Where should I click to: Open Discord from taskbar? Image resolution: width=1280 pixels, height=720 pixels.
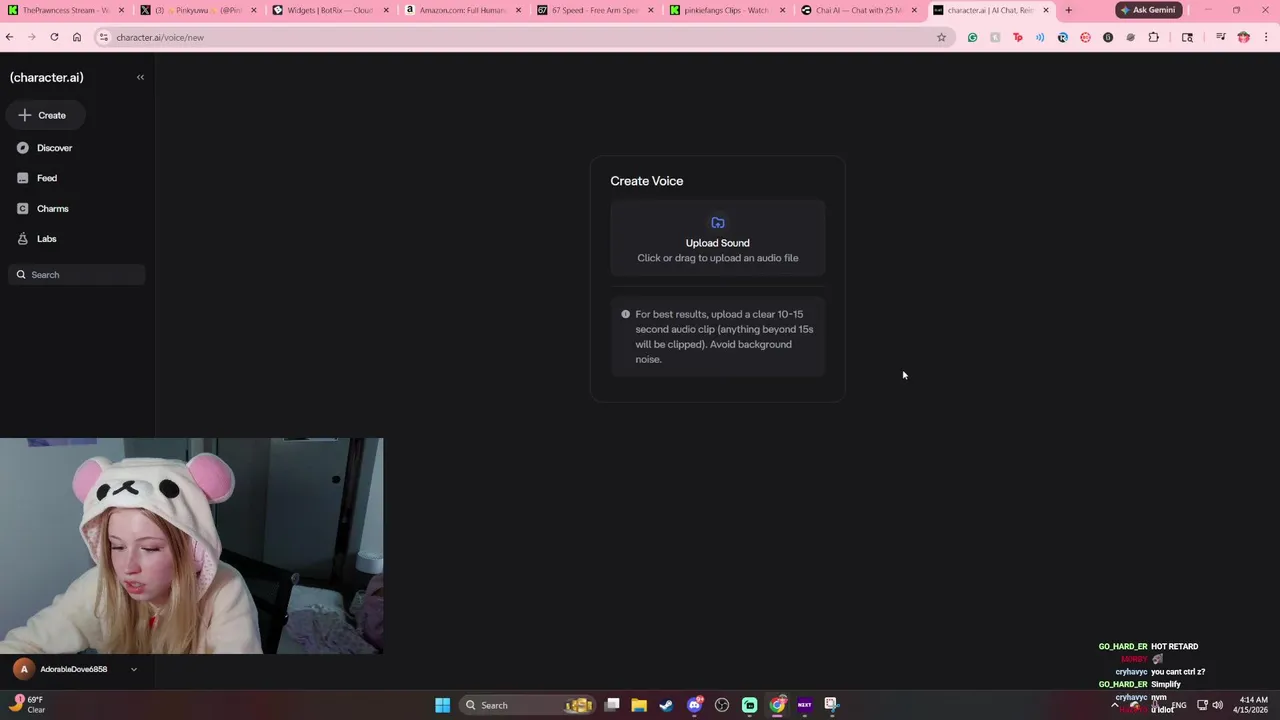click(694, 705)
